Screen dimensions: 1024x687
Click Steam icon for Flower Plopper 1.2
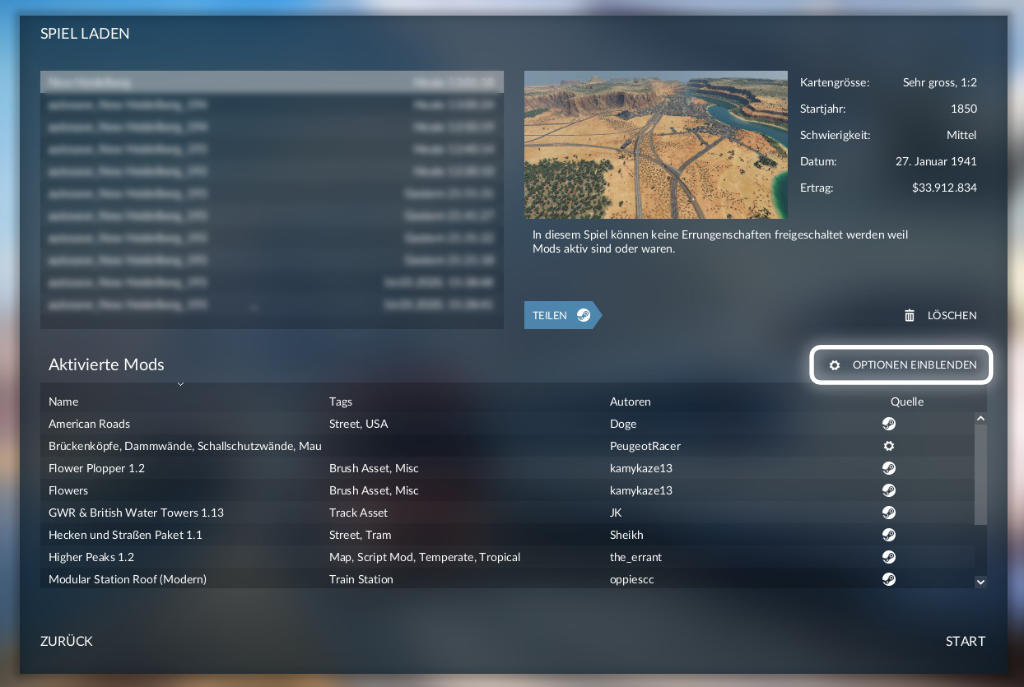tap(888, 468)
